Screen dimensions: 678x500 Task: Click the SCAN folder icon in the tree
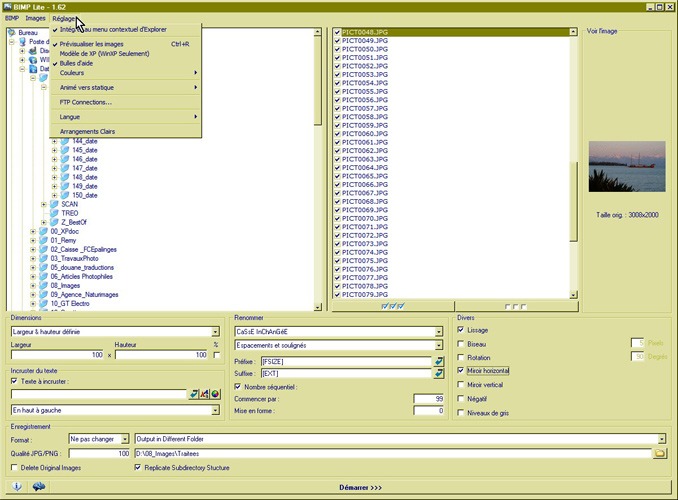54,204
